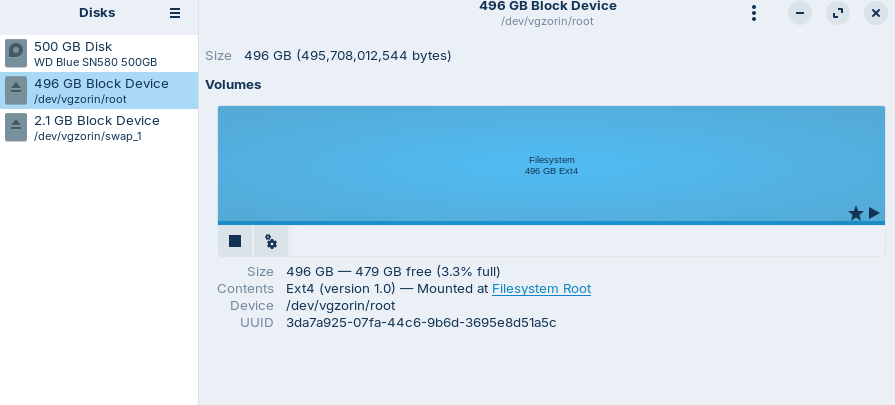895x405 pixels.
Task: Click the UUID value text
Action: coord(421,323)
